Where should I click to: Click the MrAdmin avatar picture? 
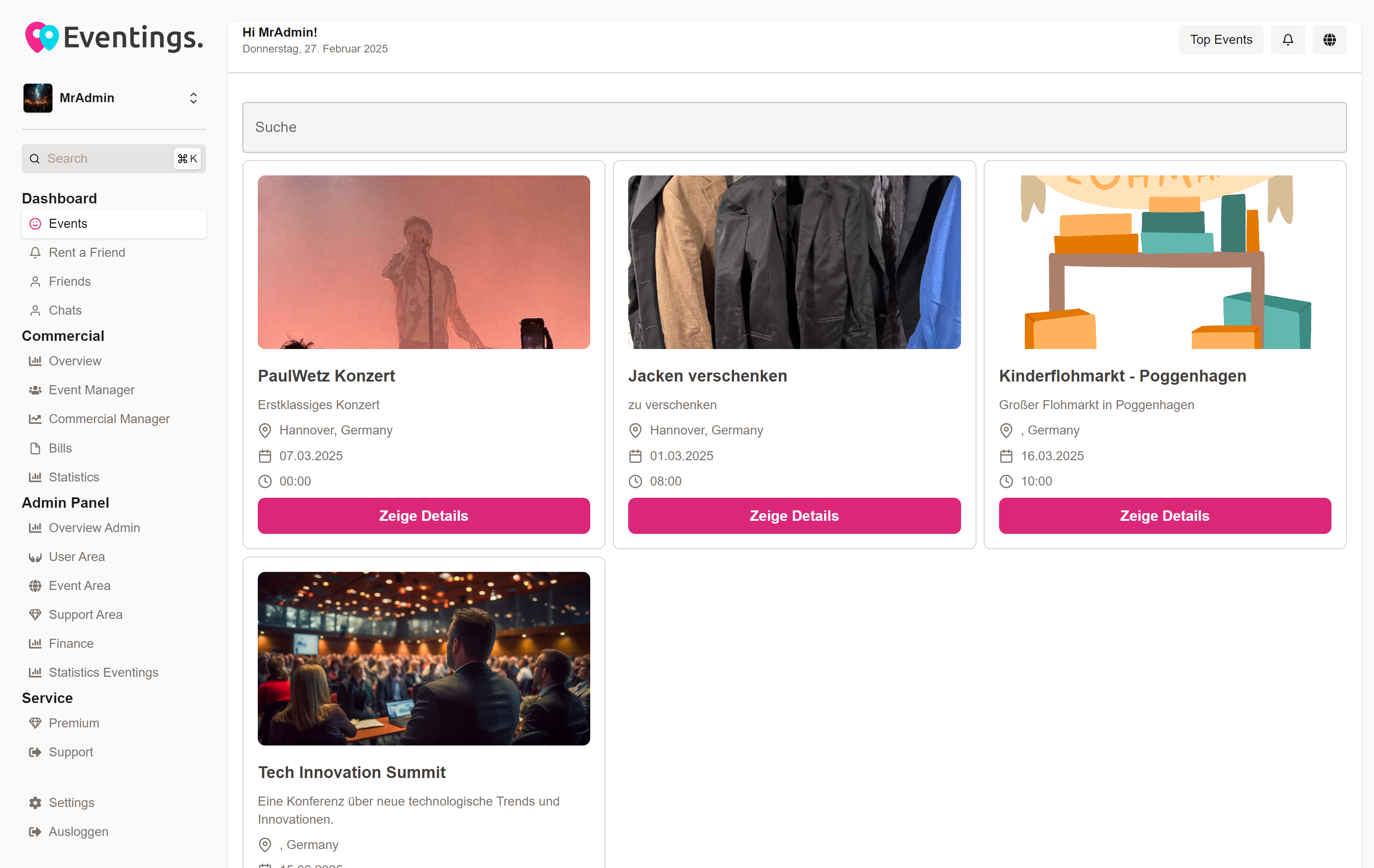click(38, 98)
